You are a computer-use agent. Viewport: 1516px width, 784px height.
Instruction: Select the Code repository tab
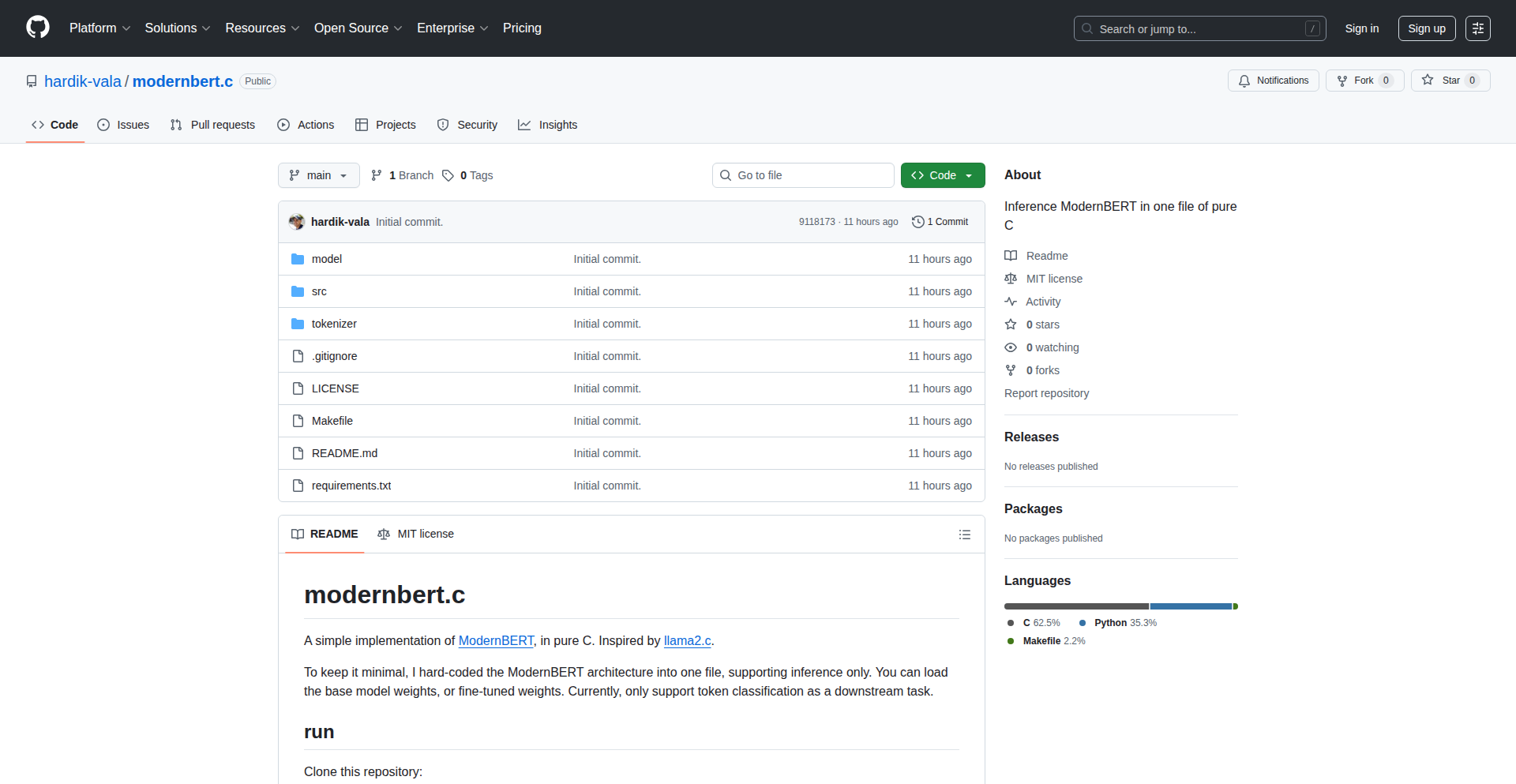(55, 125)
